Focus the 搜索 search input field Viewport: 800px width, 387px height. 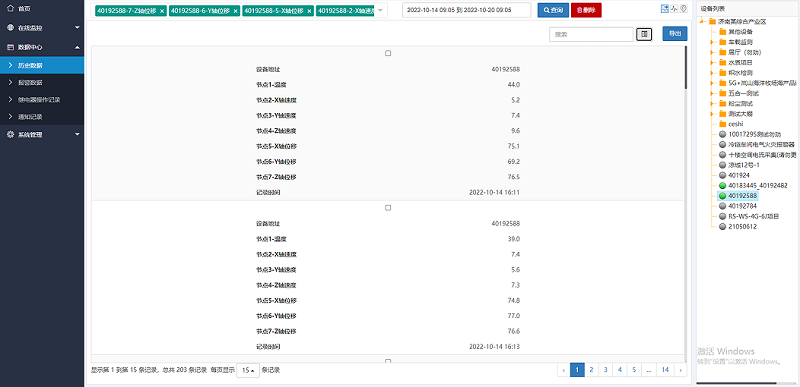pos(591,34)
